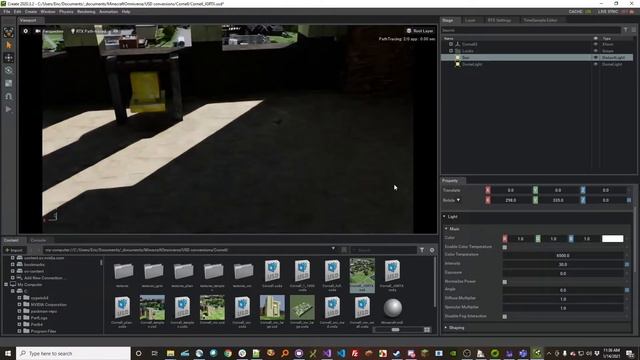The height and width of the screenshot is (360, 640).
Task: Collapse the My Computer tree node
Action: (6, 284)
